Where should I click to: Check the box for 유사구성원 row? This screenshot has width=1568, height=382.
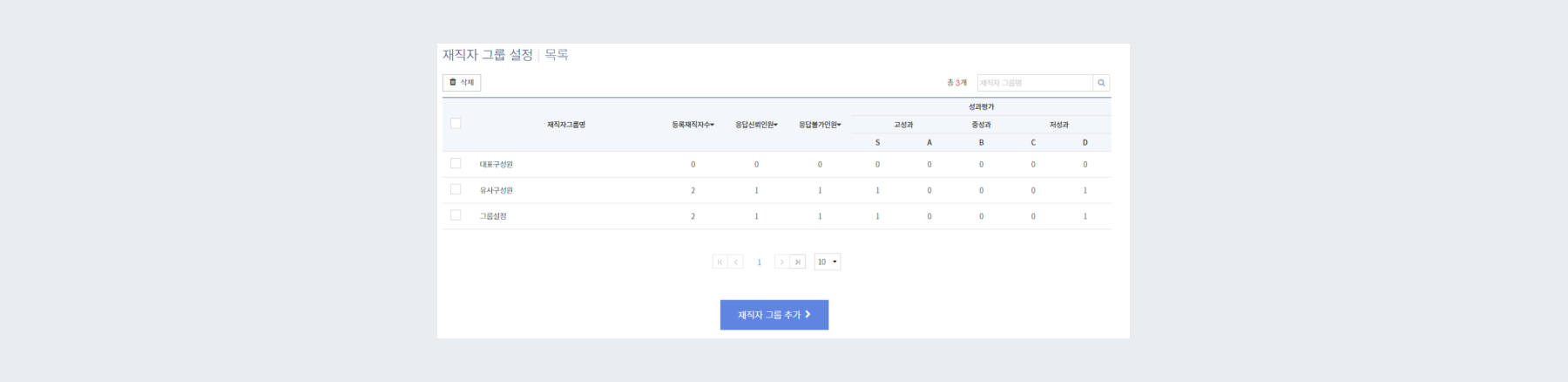456,189
